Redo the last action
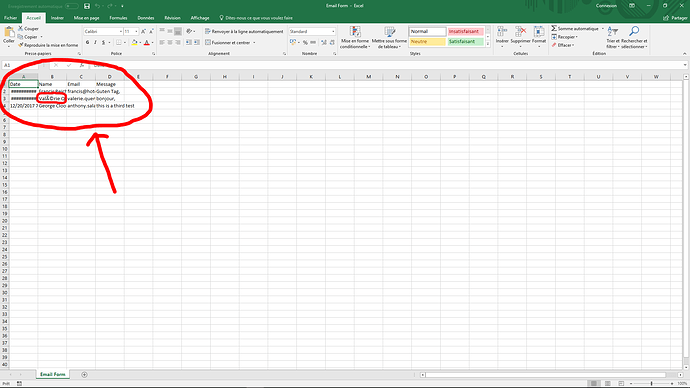 coord(110,6)
